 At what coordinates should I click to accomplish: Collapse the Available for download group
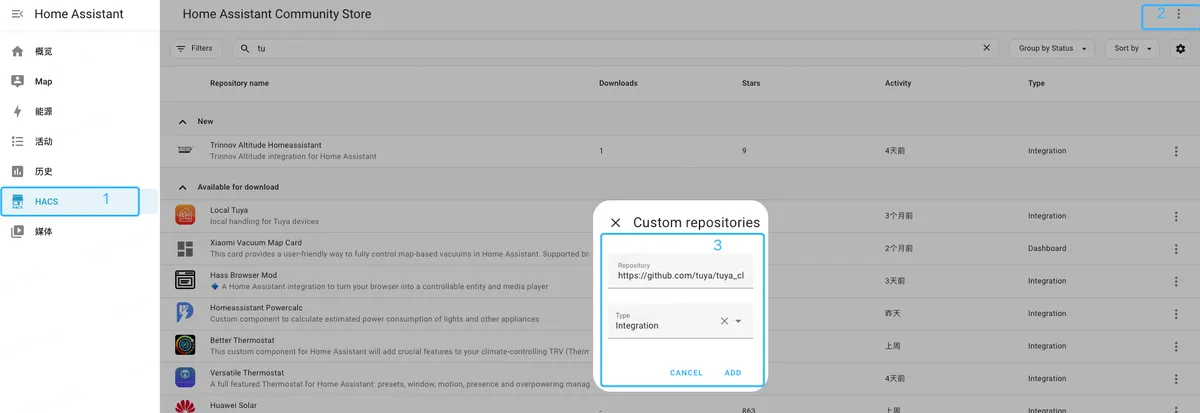pos(182,187)
